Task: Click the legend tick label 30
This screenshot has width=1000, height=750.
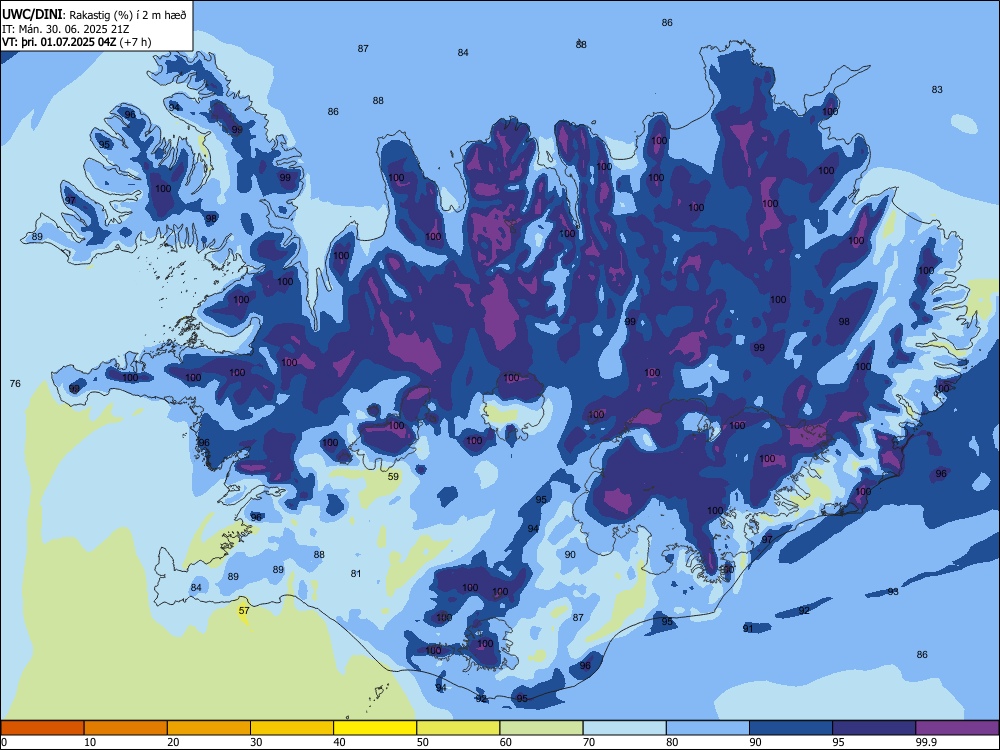Action: click(x=256, y=742)
